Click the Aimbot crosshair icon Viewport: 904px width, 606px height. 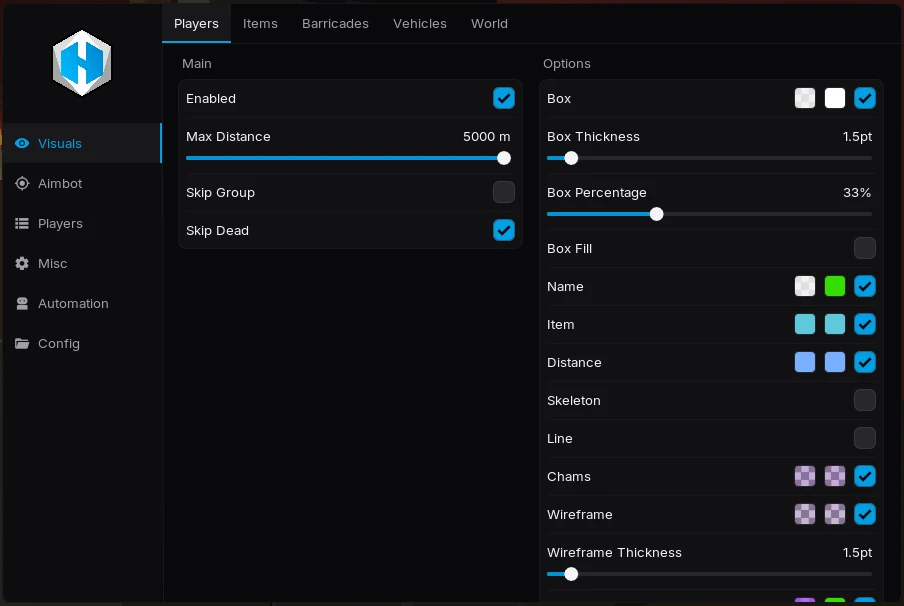click(x=22, y=183)
